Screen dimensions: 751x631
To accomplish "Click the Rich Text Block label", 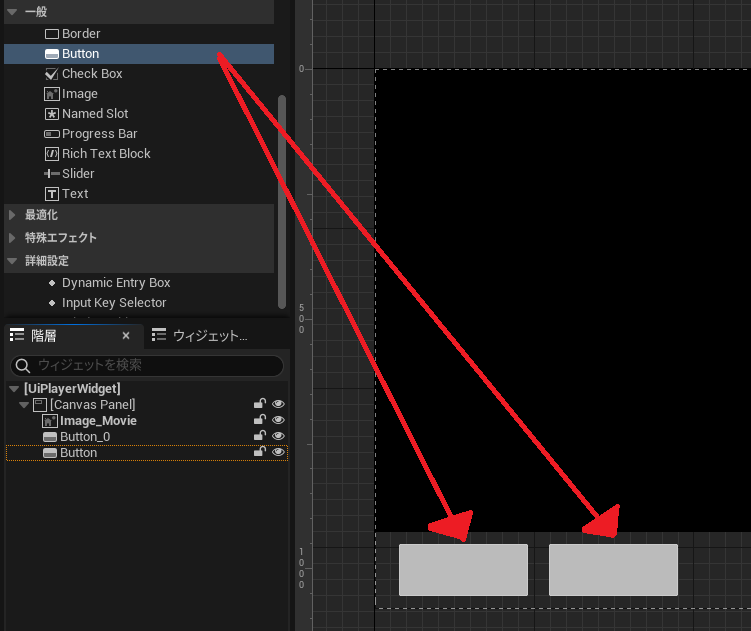I will point(106,154).
